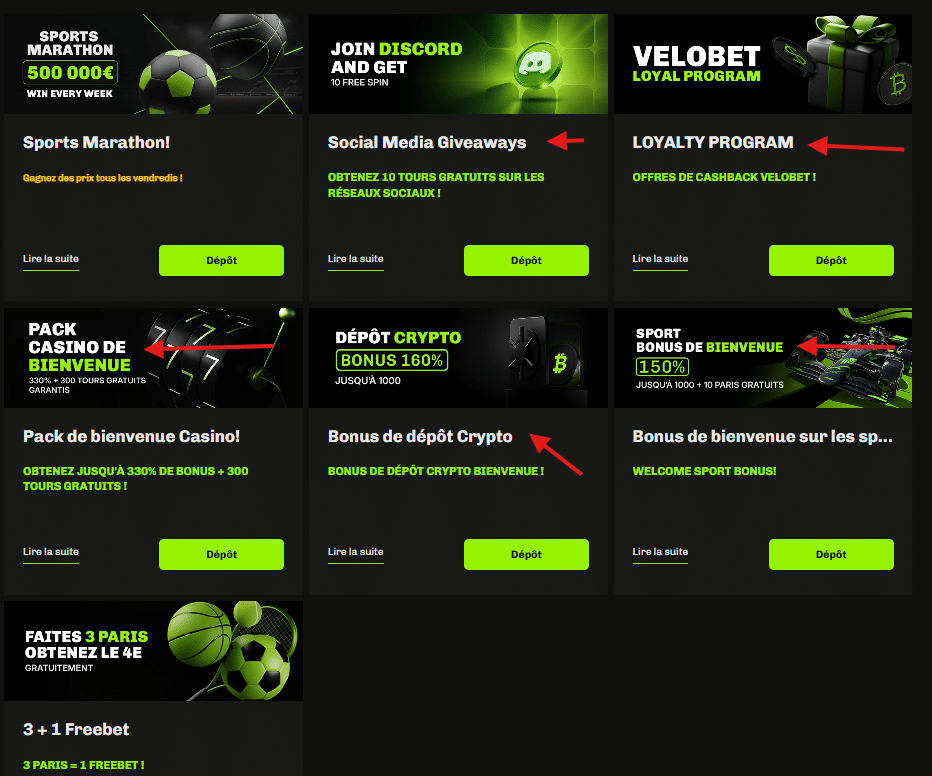Open the Velobet Loyal Program banner

tap(763, 64)
